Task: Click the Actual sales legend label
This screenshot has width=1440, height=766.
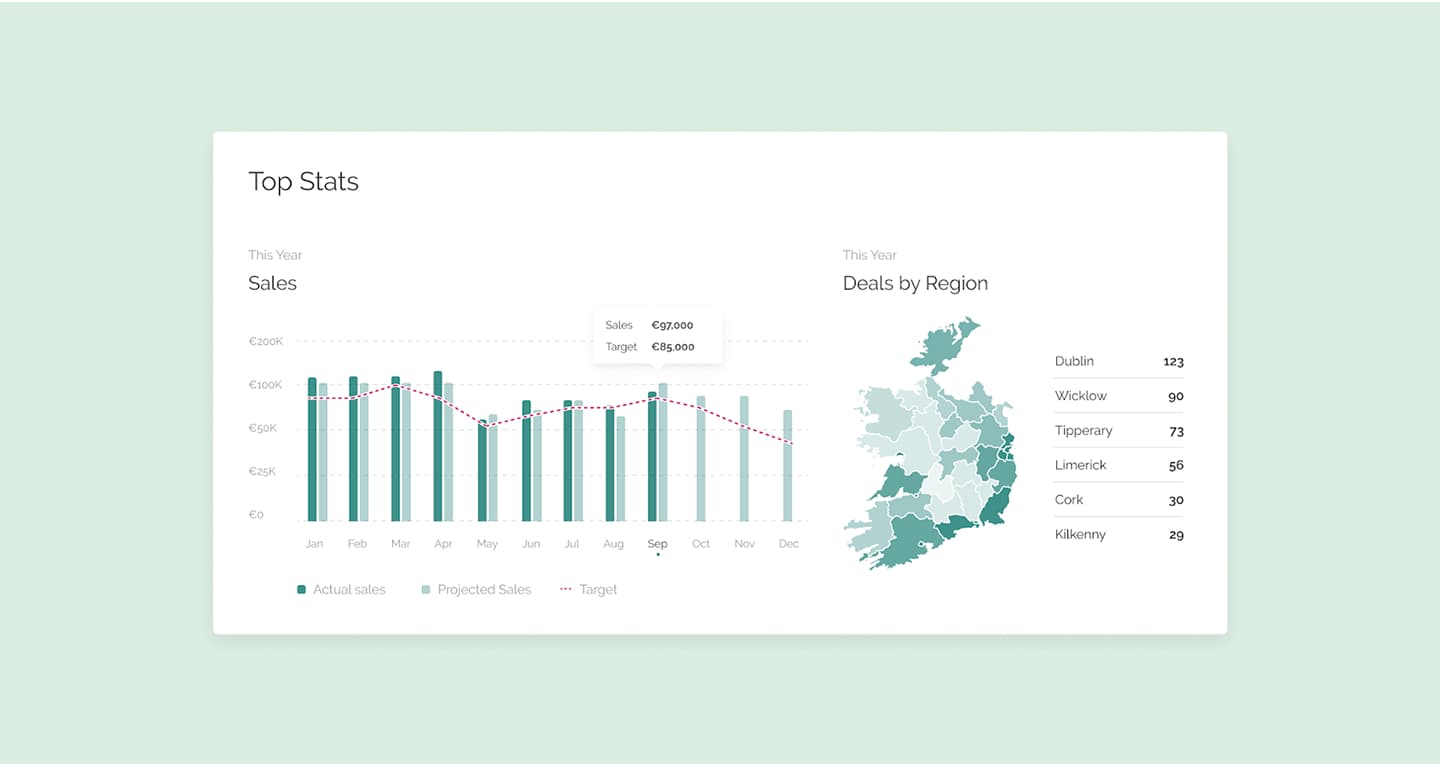Action: click(349, 590)
